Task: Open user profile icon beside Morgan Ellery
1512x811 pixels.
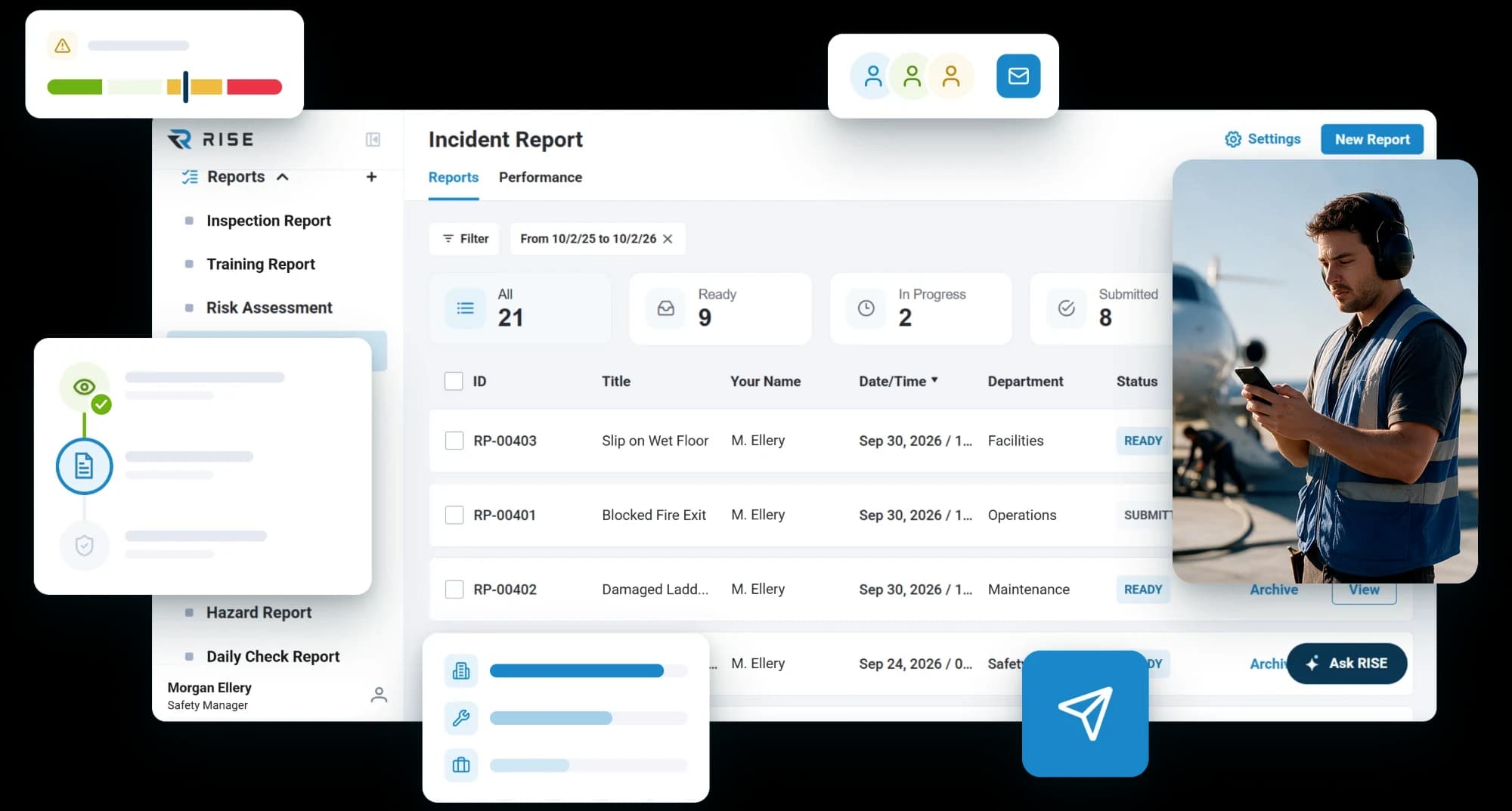Action: tap(379, 695)
